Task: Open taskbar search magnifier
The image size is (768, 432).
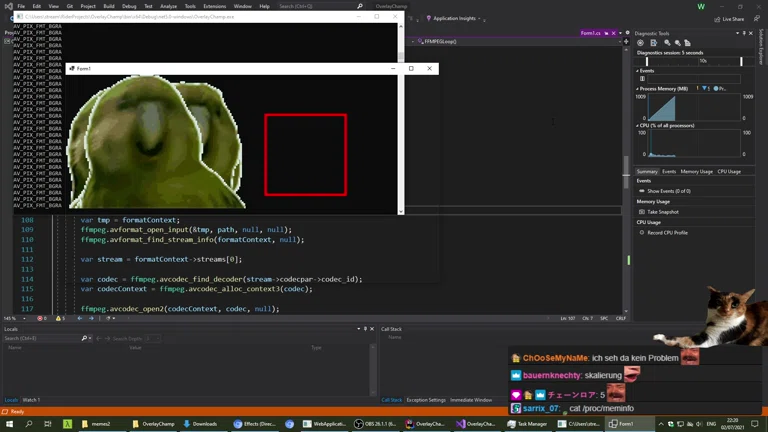Action: 28,424
